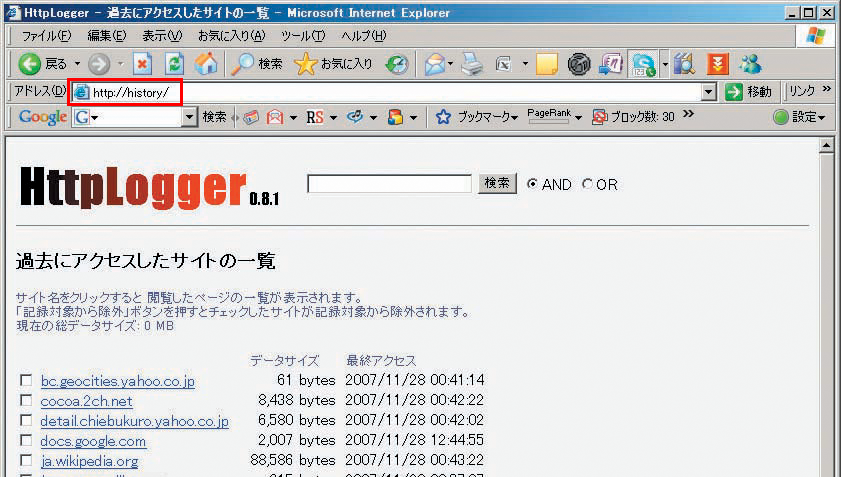Go back with the Back arrow icon
This screenshot has height=477, width=841.
[29, 64]
